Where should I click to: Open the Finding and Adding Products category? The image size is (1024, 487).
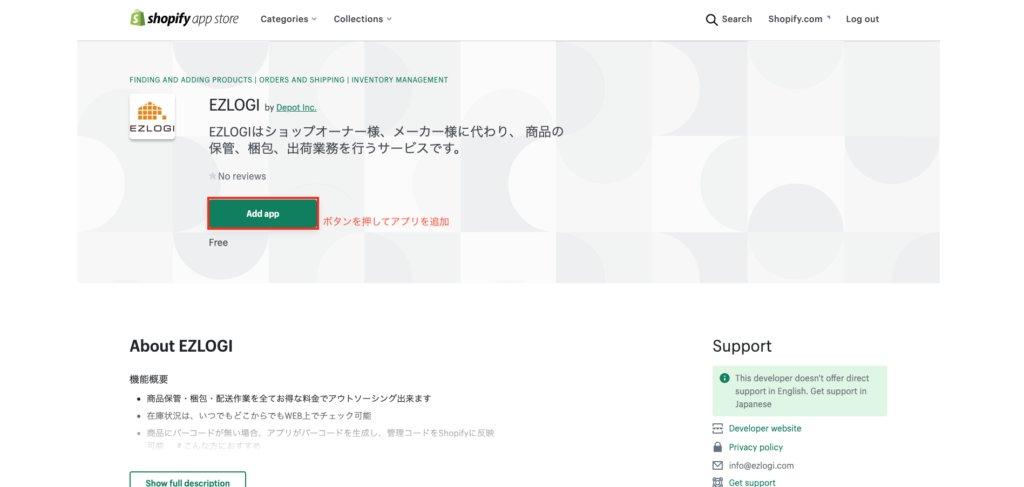point(190,80)
